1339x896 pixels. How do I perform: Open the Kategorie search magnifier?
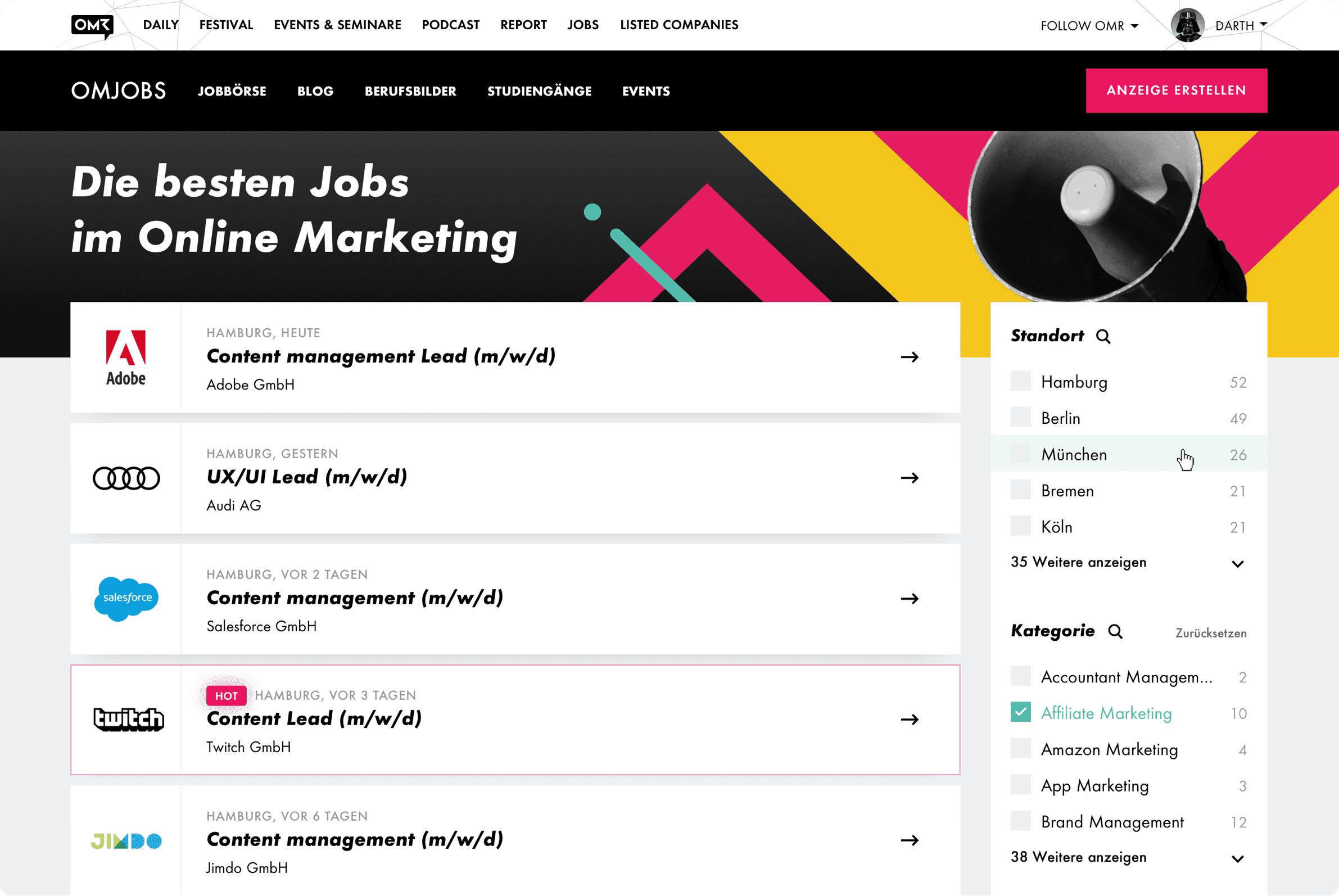1115,631
